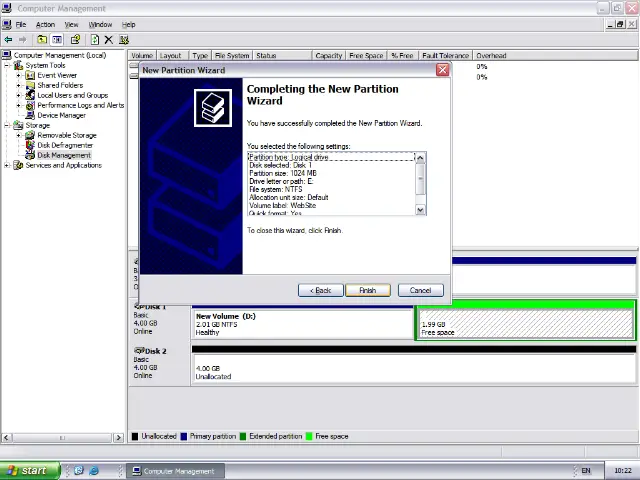Click the Delete X toolbar icon
Image resolution: width=640 pixels, height=480 pixels.
pos(109,40)
